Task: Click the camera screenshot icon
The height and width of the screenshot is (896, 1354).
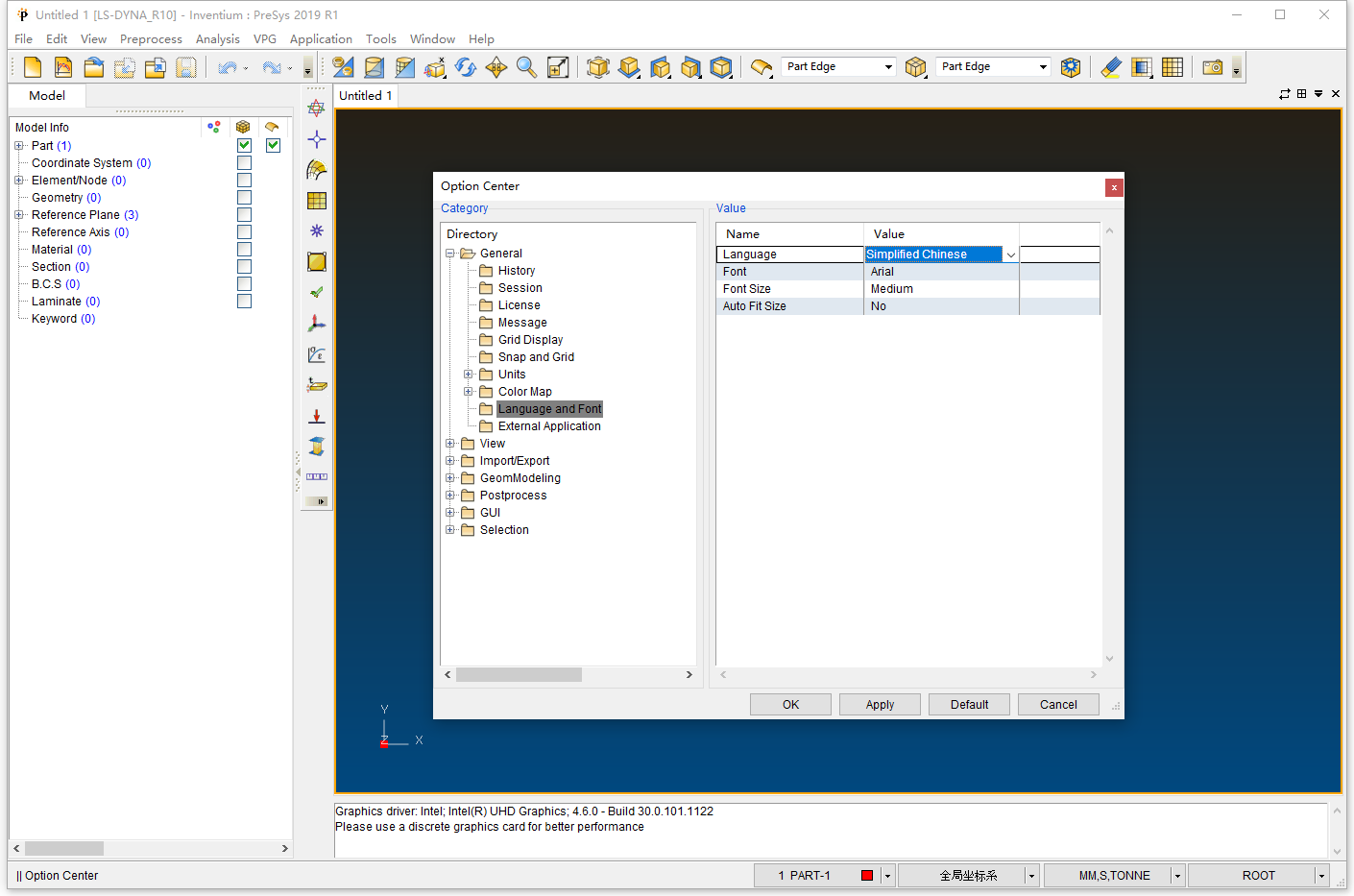Action: 1212,67
